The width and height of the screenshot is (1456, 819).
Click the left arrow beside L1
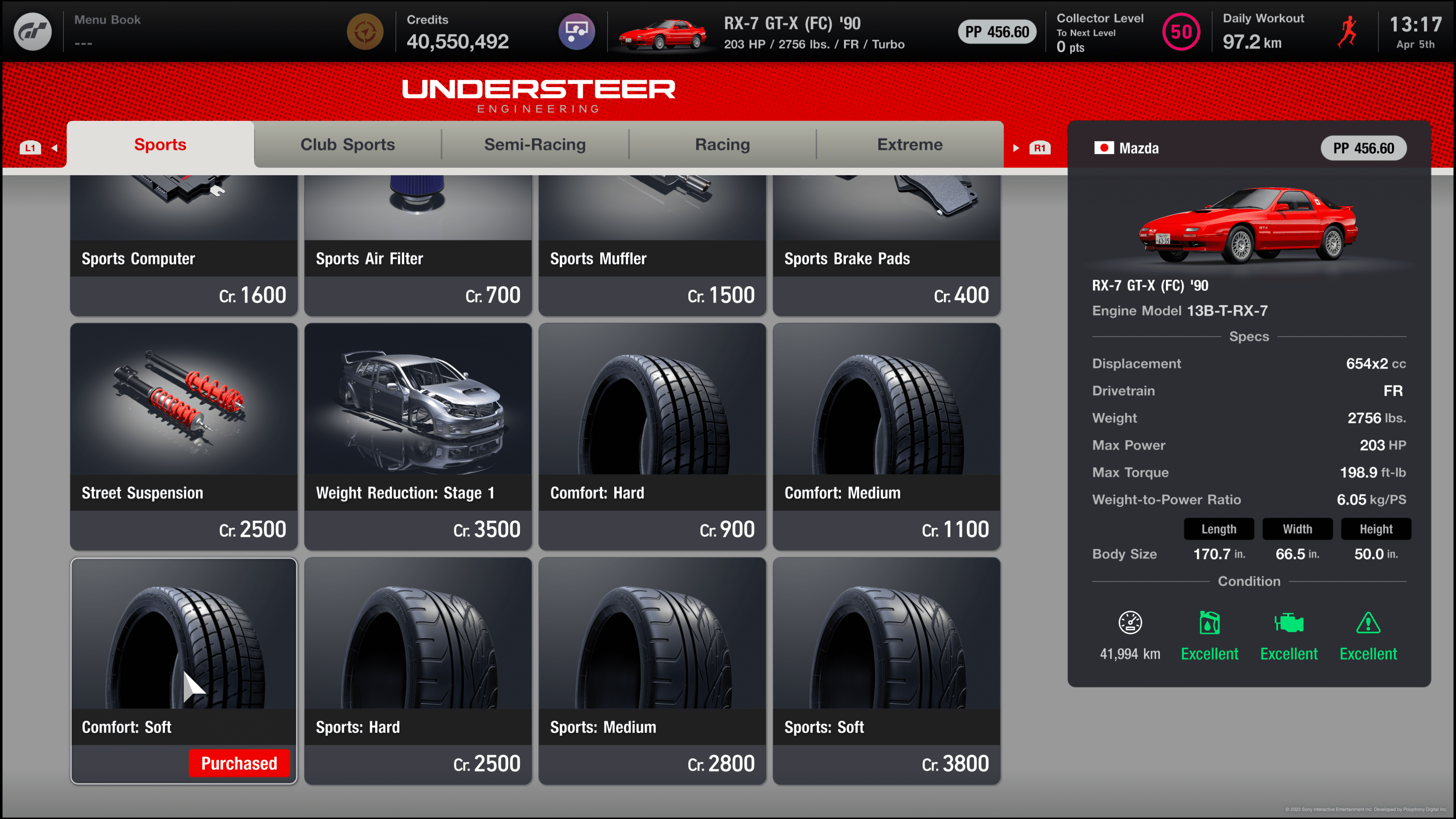[x=55, y=148]
